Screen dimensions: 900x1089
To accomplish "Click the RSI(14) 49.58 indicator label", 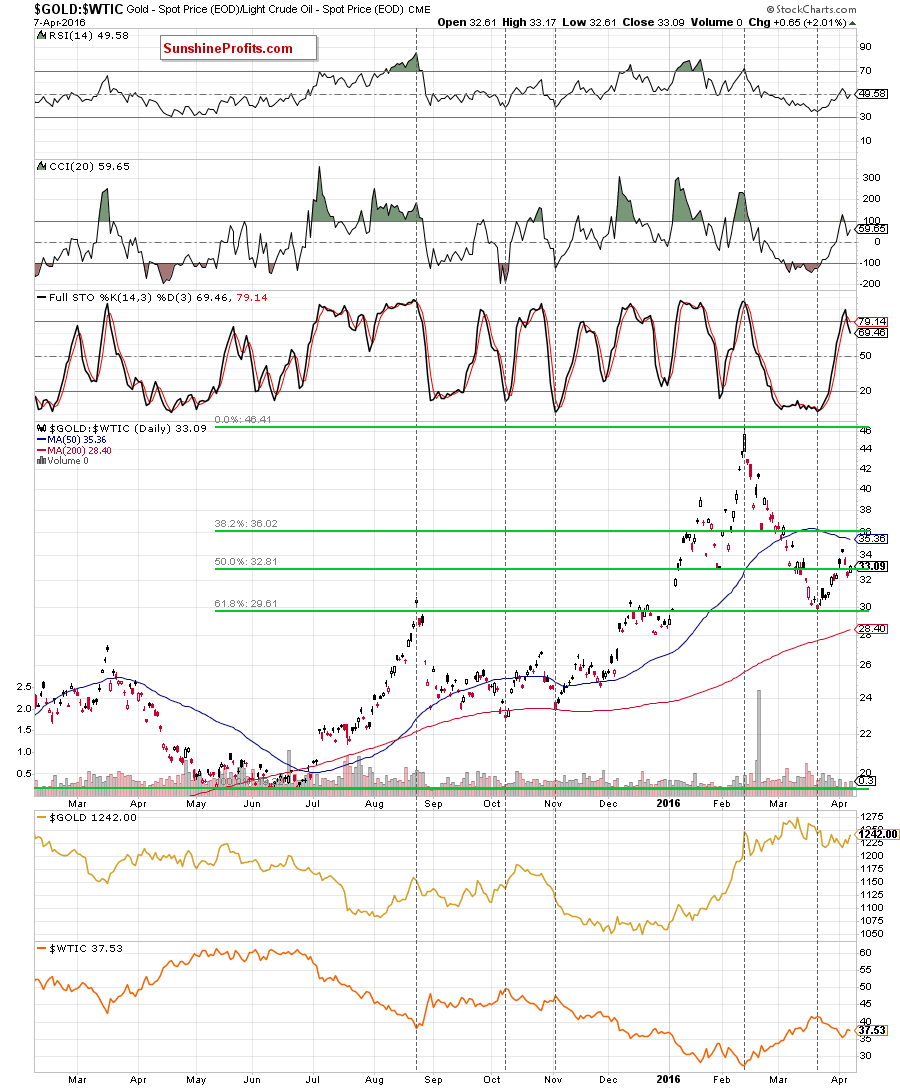I will pos(88,35).
